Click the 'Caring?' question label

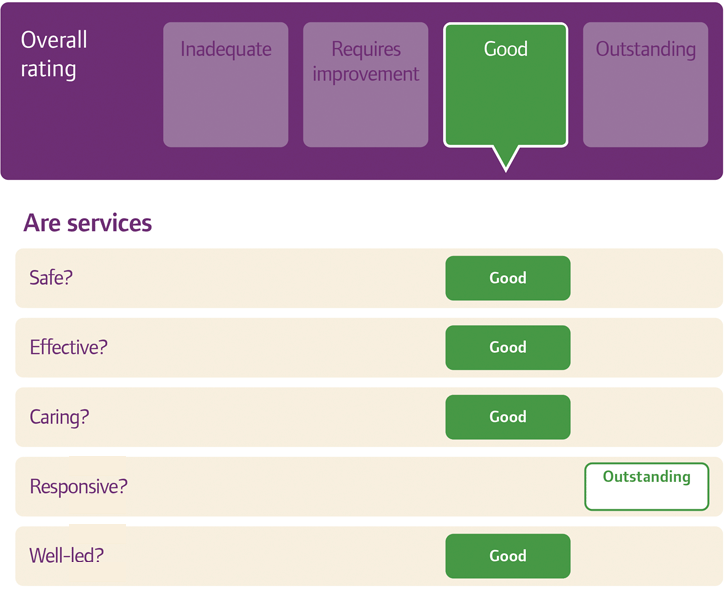[x=59, y=417]
